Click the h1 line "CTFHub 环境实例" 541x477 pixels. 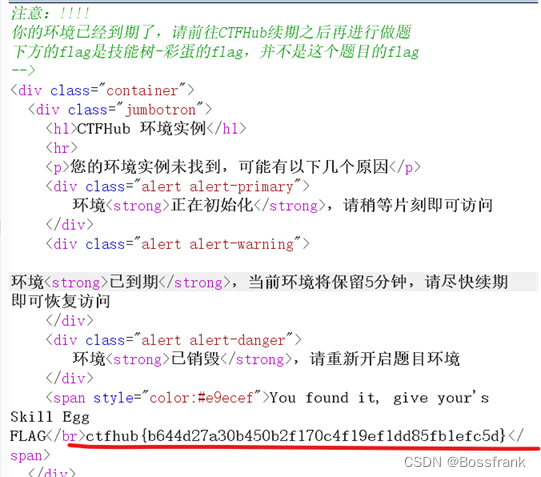[146, 129]
